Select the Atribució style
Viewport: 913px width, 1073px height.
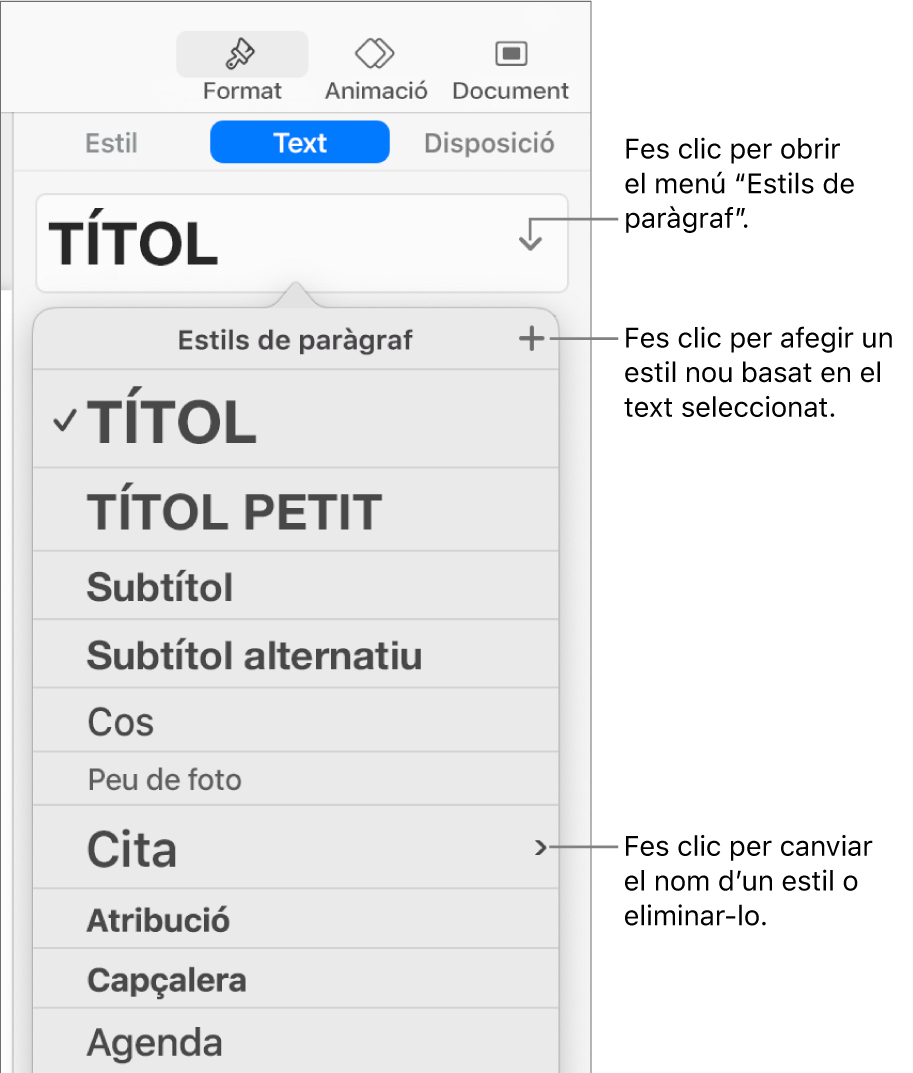click(x=158, y=920)
